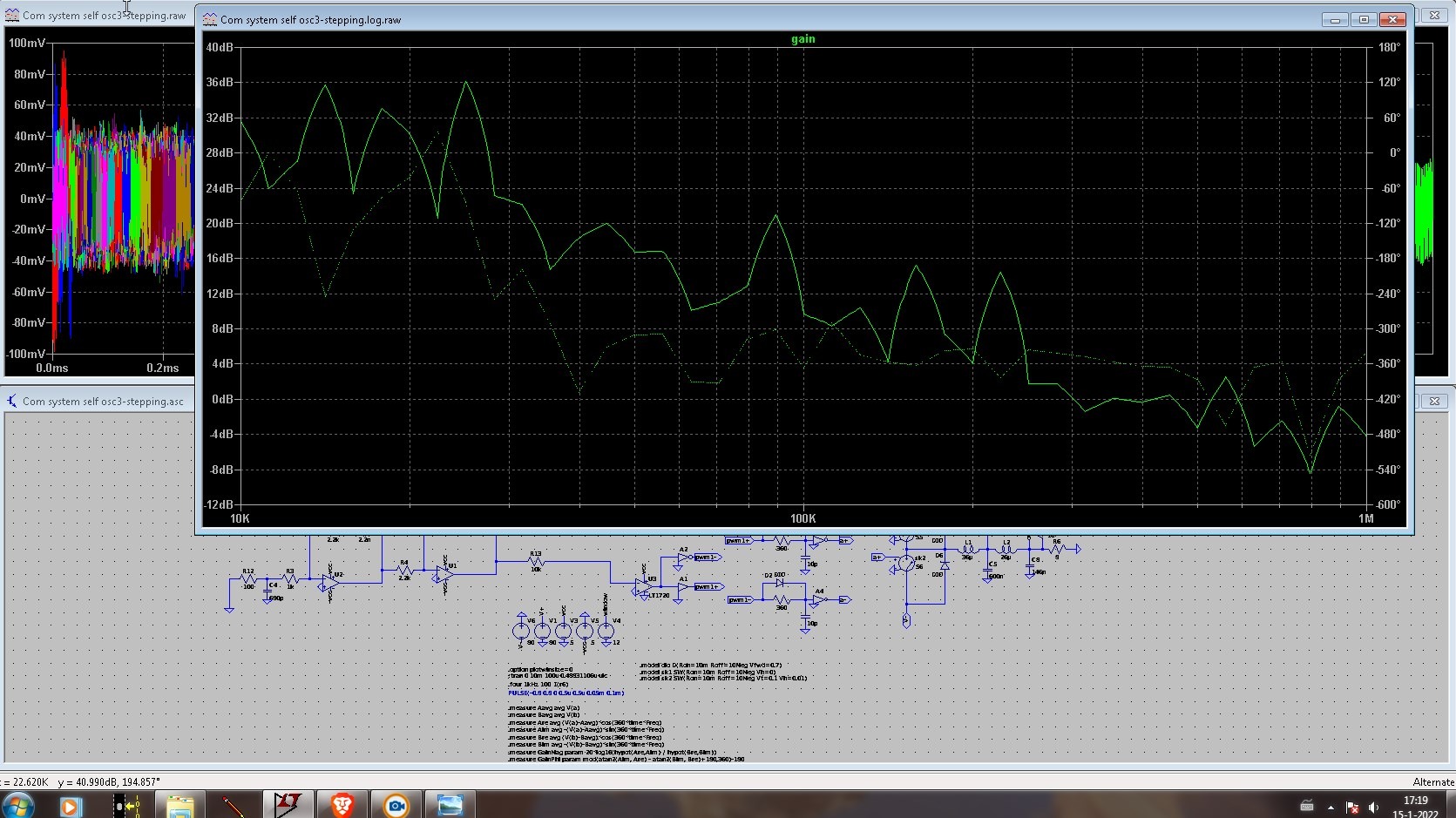Click the on-screen keyboard tray icon
Screen dimensions: 1456x818
point(1306,806)
